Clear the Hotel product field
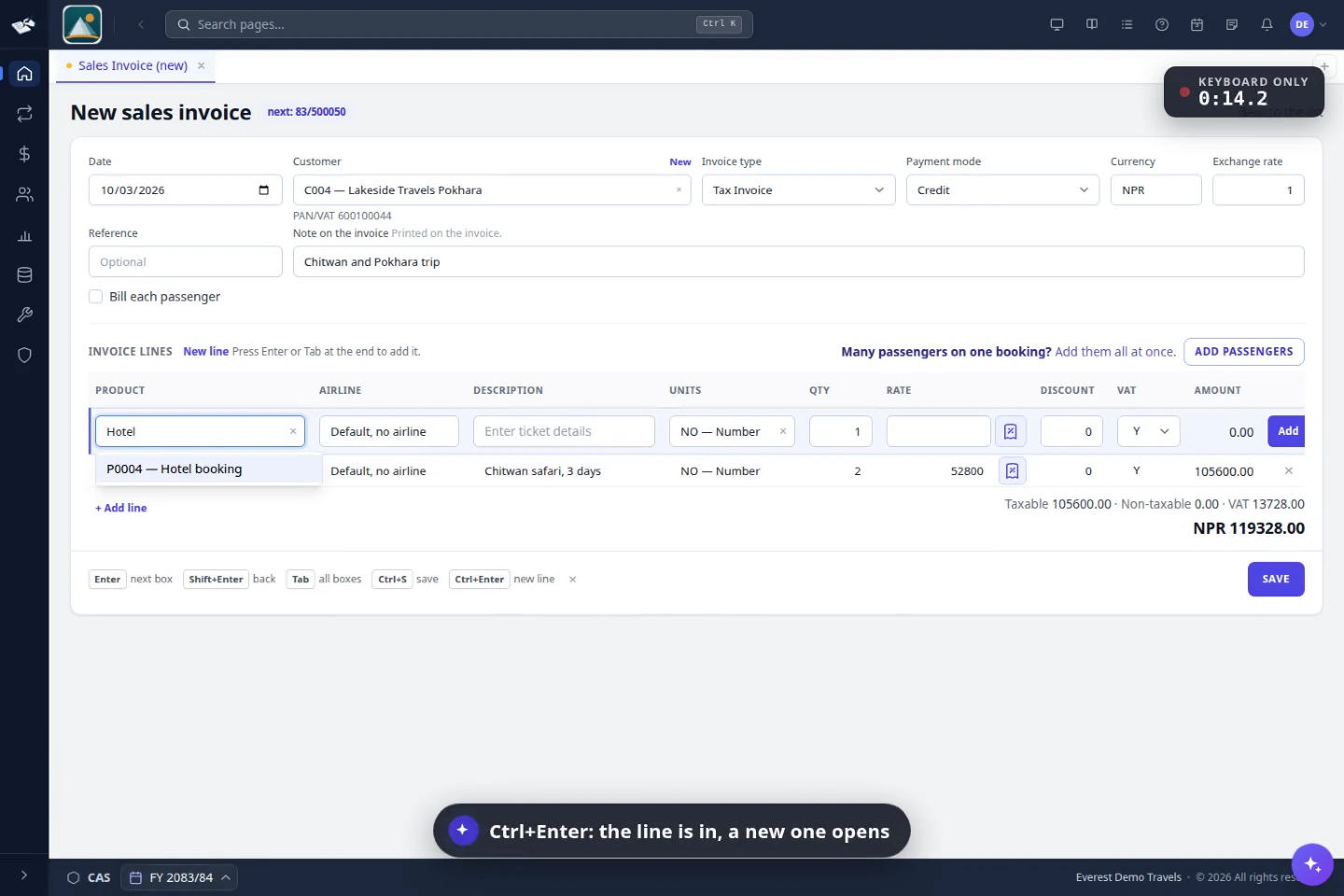Viewport: 1344px width, 896px height. point(293,431)
